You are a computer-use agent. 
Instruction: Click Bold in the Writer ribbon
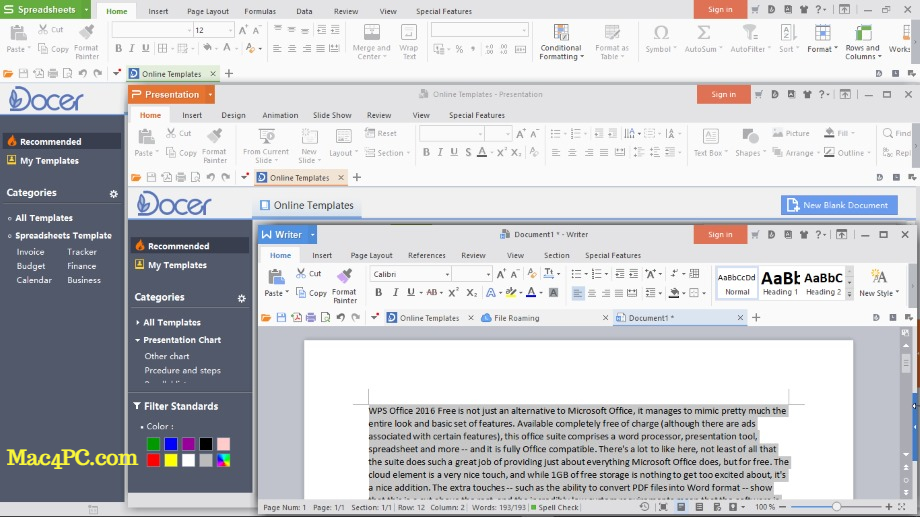tap(378, 292)
